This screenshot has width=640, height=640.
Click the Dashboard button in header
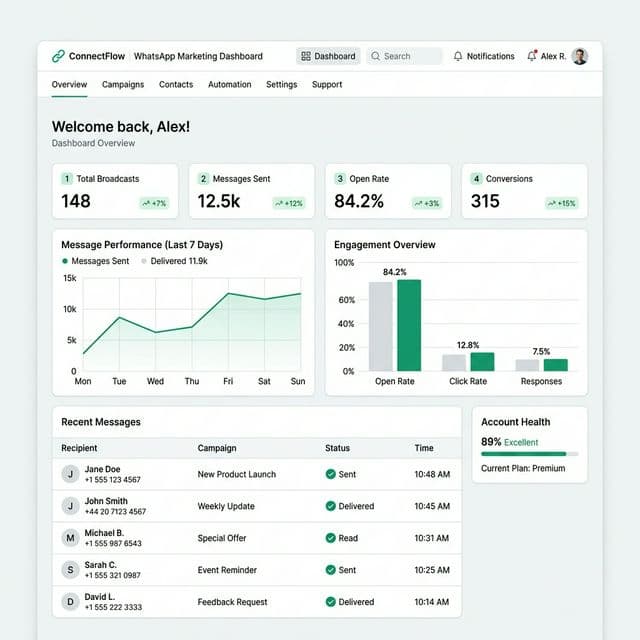point(328,56)
